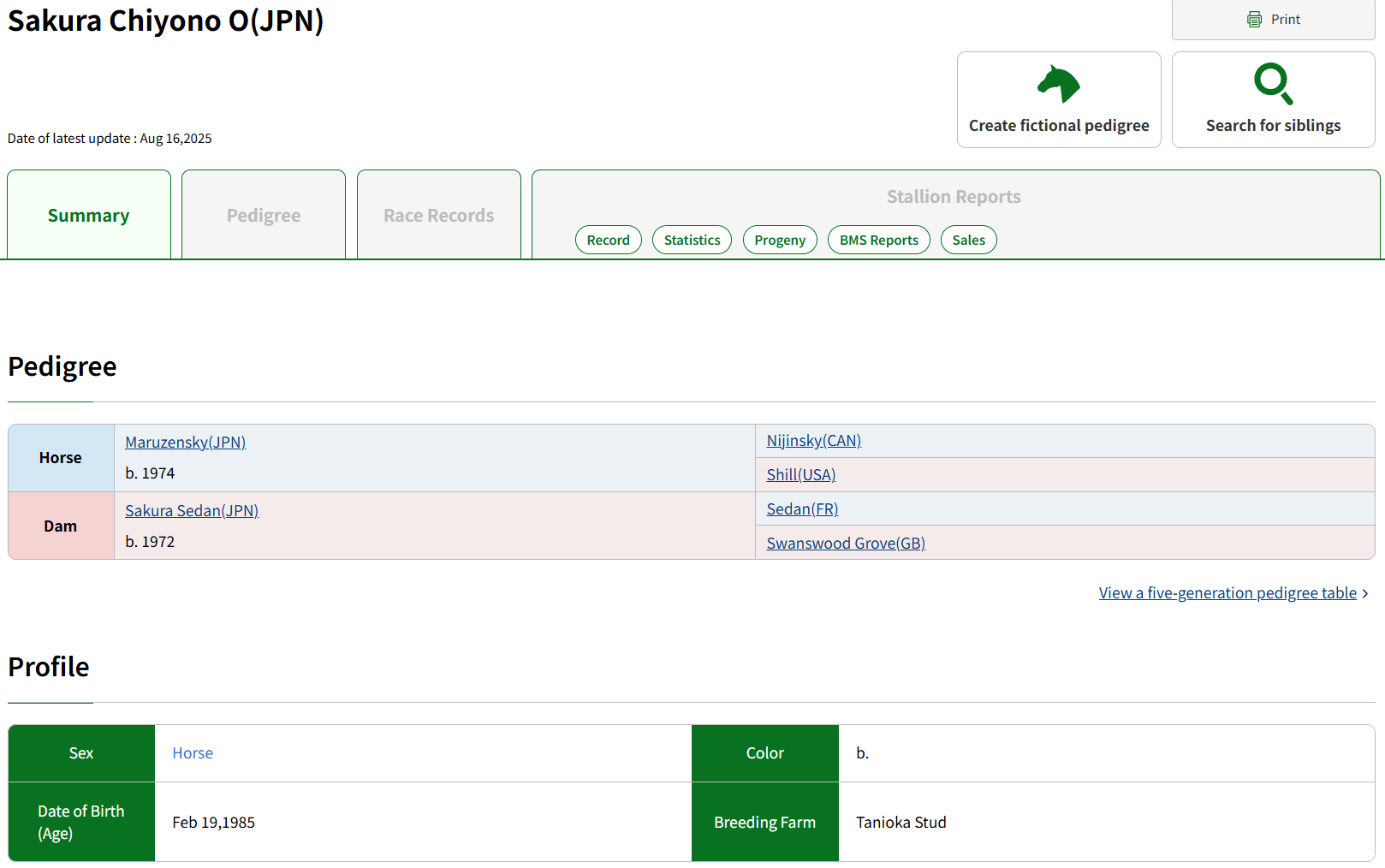Click the 'b. 1972' dam birth year
Image resolution: width=1385 pixels, height=868 pixels.
pyautogui.click(x=150, y=542)
